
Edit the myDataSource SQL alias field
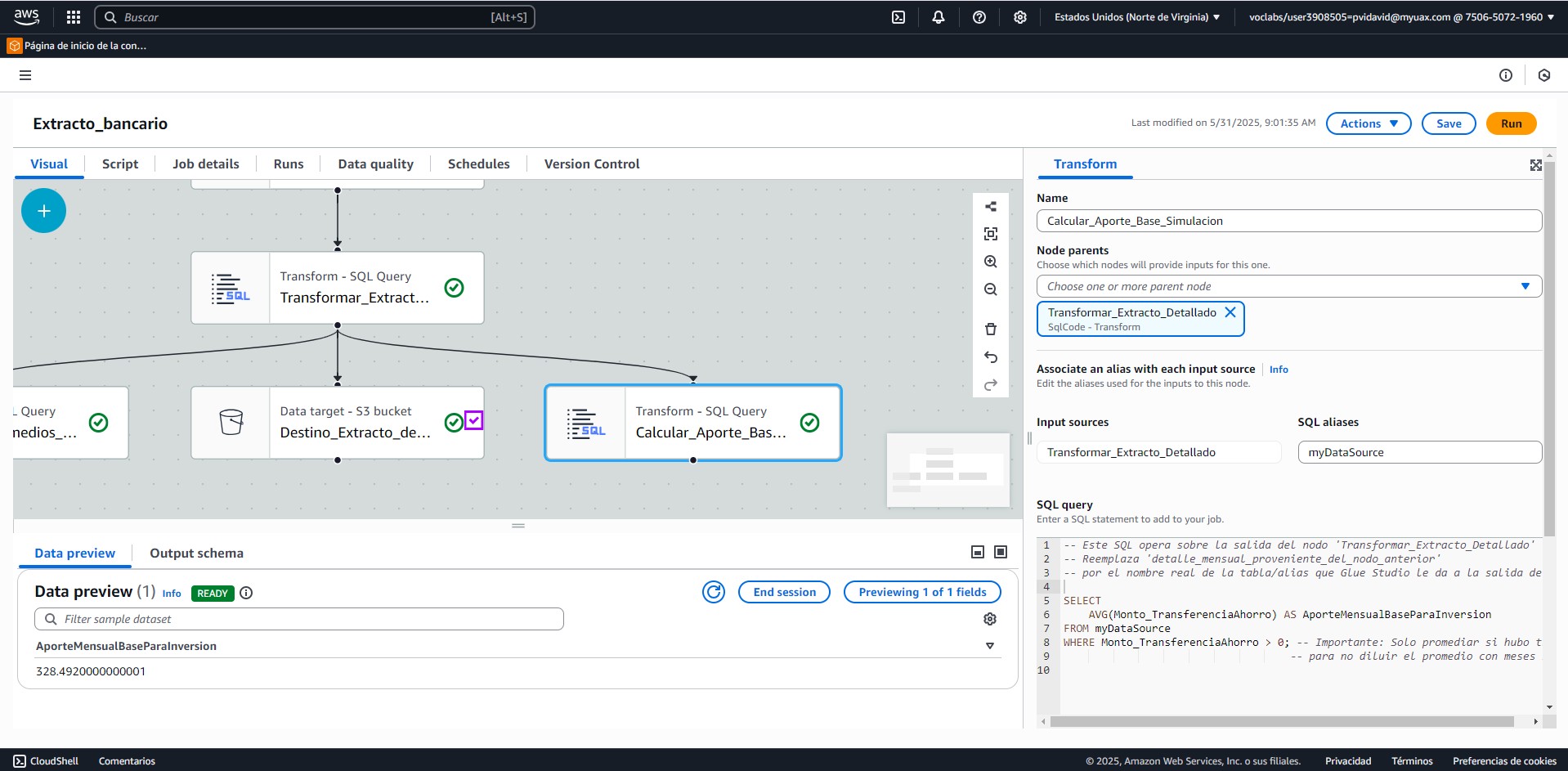click(x=1420, y=452)
